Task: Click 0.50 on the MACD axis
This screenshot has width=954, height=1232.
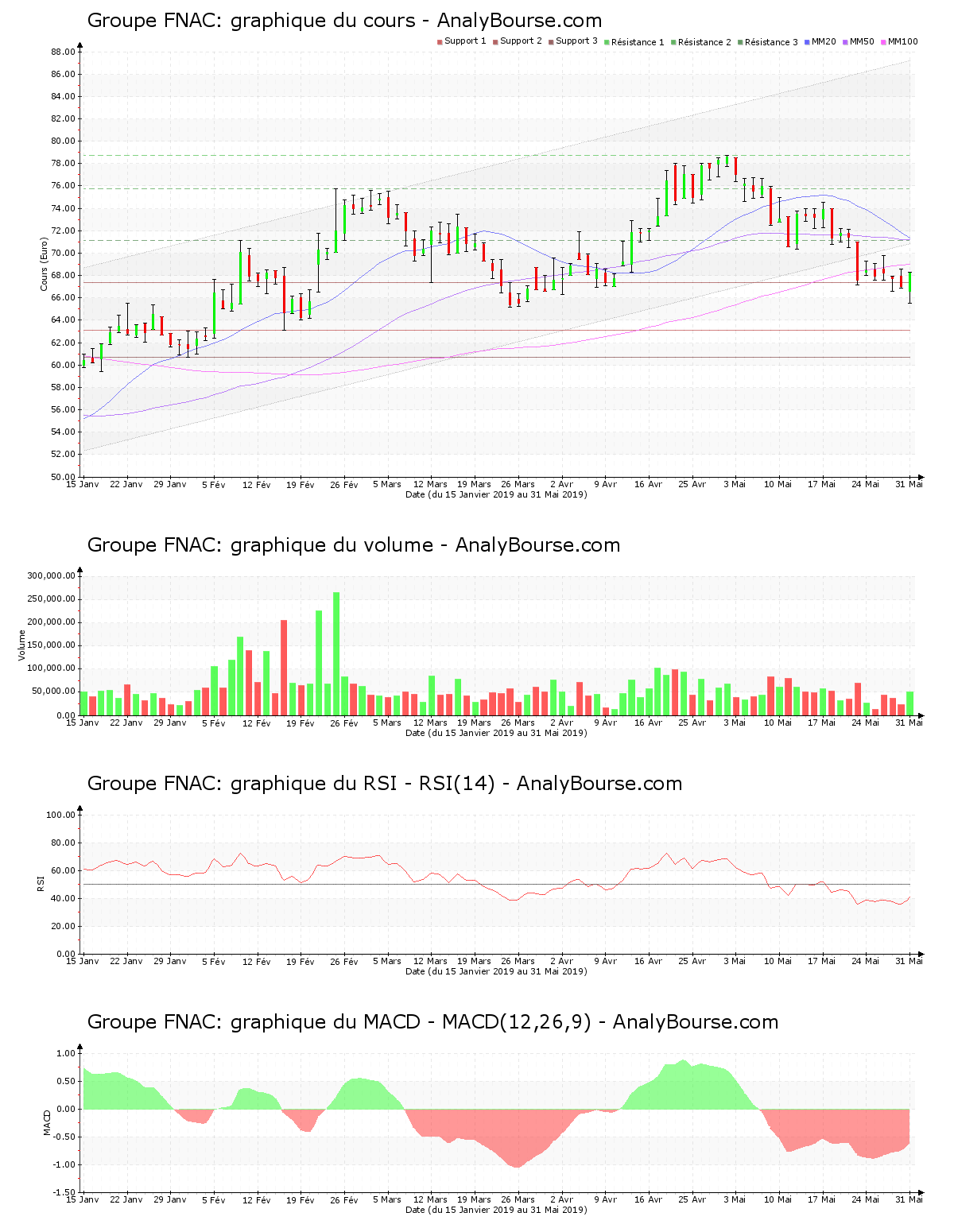Action: pos(68,1081)
